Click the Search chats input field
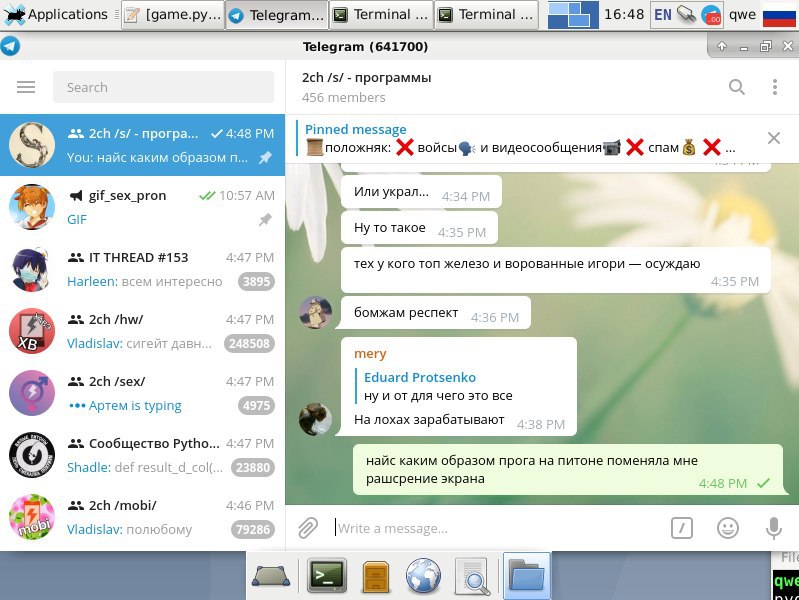The width and height of the screenshot is (799, 600). (163, 87)
